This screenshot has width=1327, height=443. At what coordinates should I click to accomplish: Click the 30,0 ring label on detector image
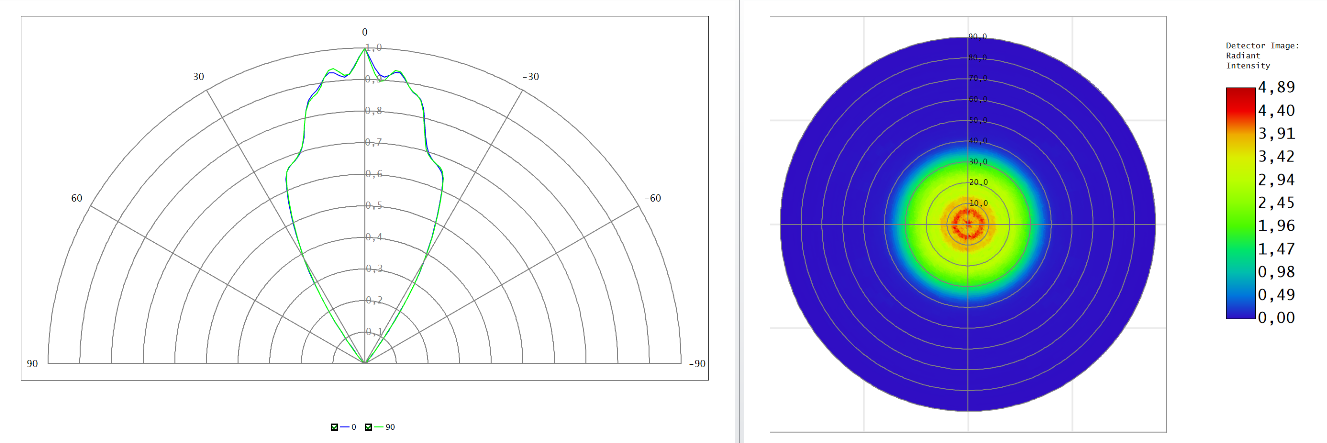pos(978,162)
